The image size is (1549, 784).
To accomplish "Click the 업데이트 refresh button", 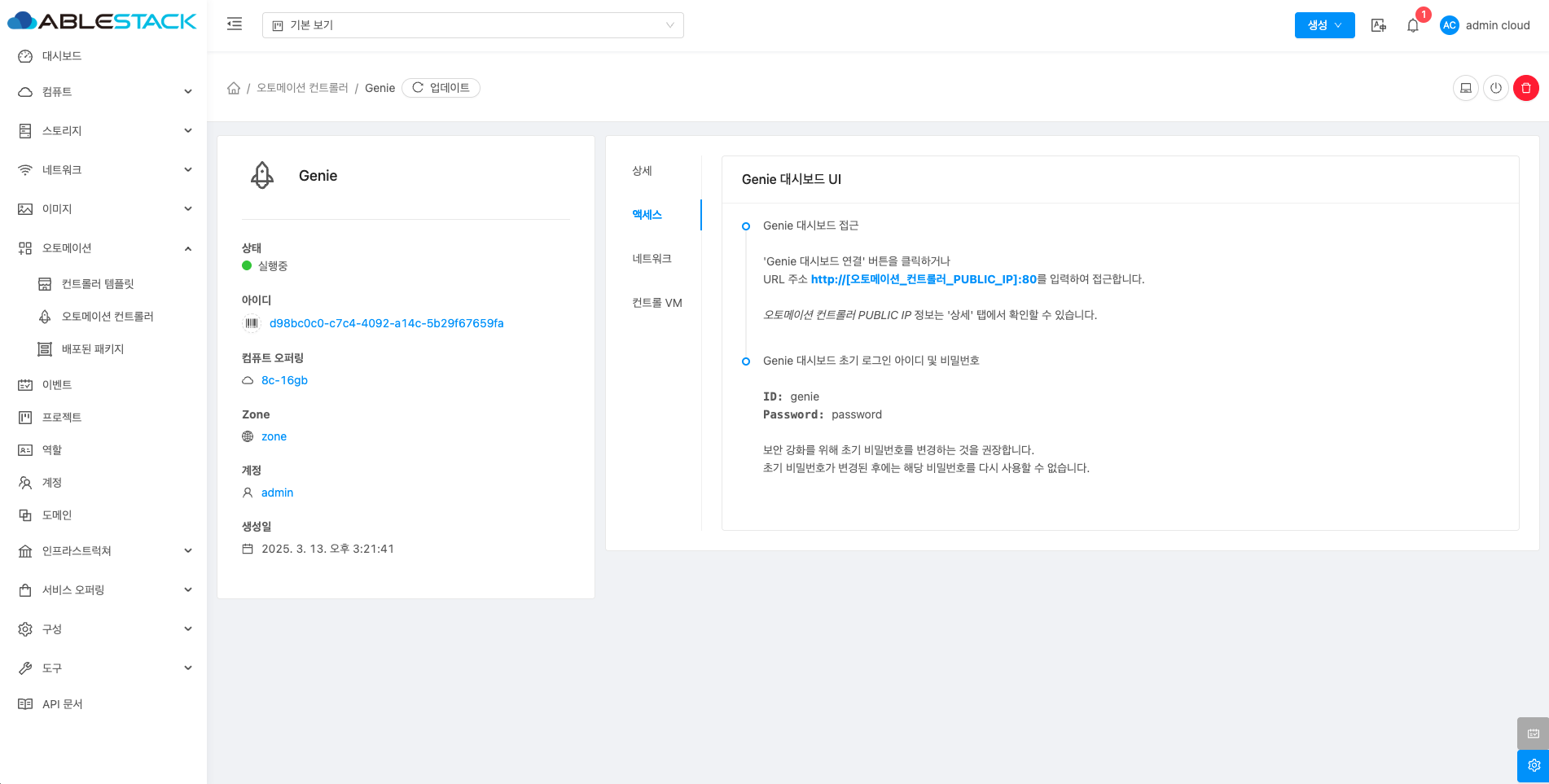I will point(441,88).
